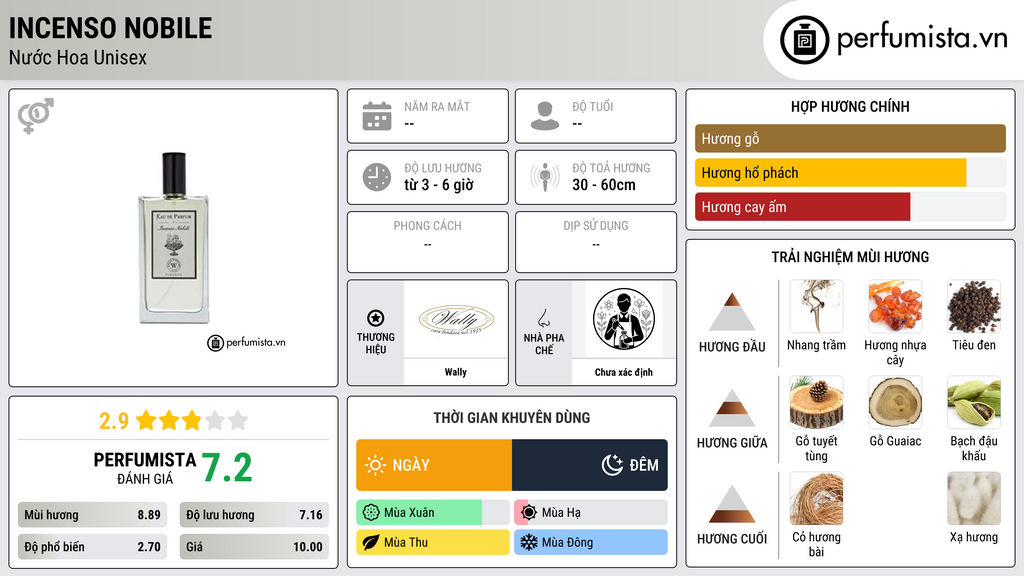The image size is (1024, 576).
Task: Click the first gold rating star
Action: [x=146, y=420]
